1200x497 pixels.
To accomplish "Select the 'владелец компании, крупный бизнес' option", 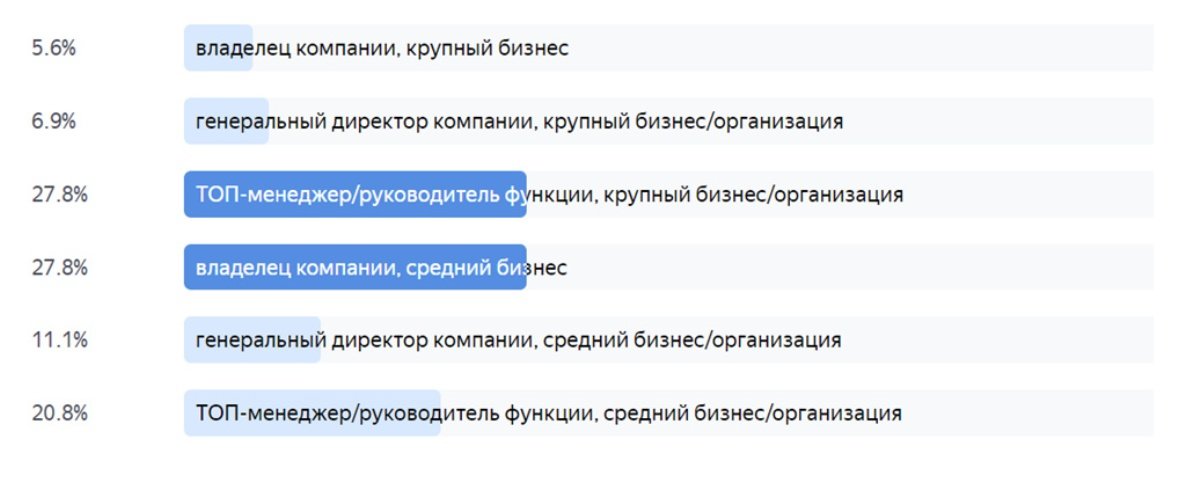I will click(x=382, y=48).
